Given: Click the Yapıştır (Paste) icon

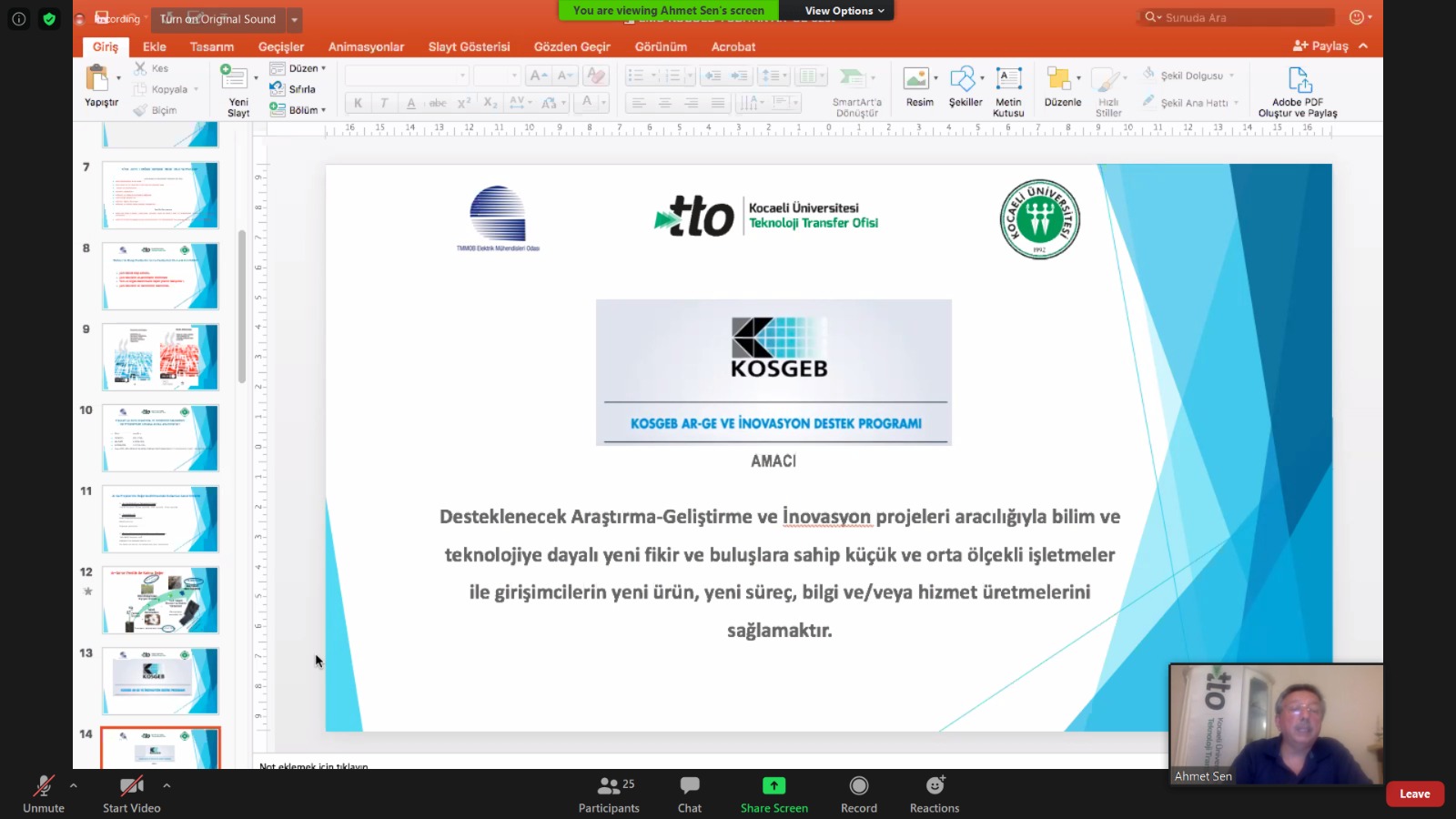Looking at the screenshot, I should 96,78.
